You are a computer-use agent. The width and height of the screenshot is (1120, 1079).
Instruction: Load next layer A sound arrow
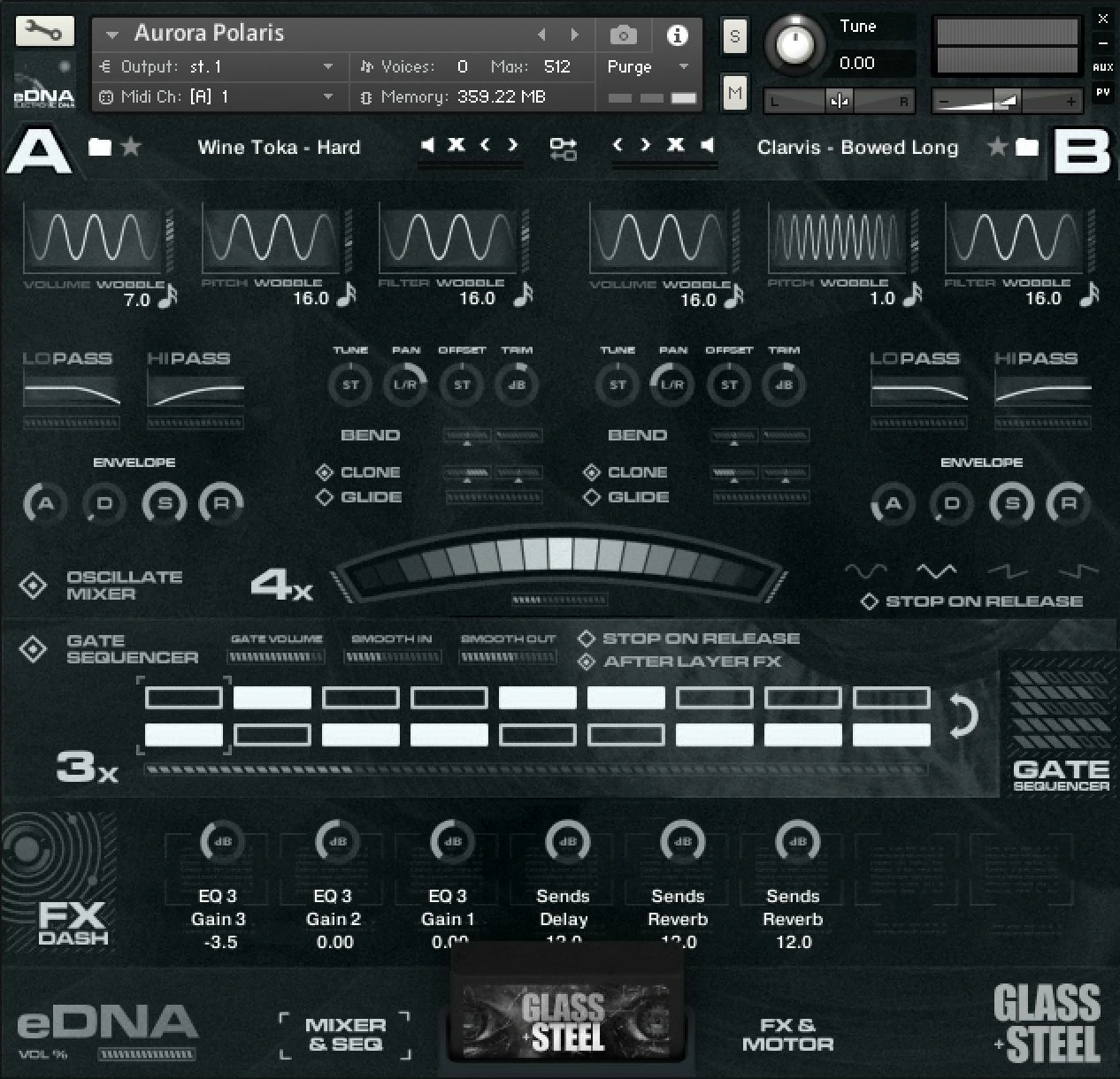512,144
